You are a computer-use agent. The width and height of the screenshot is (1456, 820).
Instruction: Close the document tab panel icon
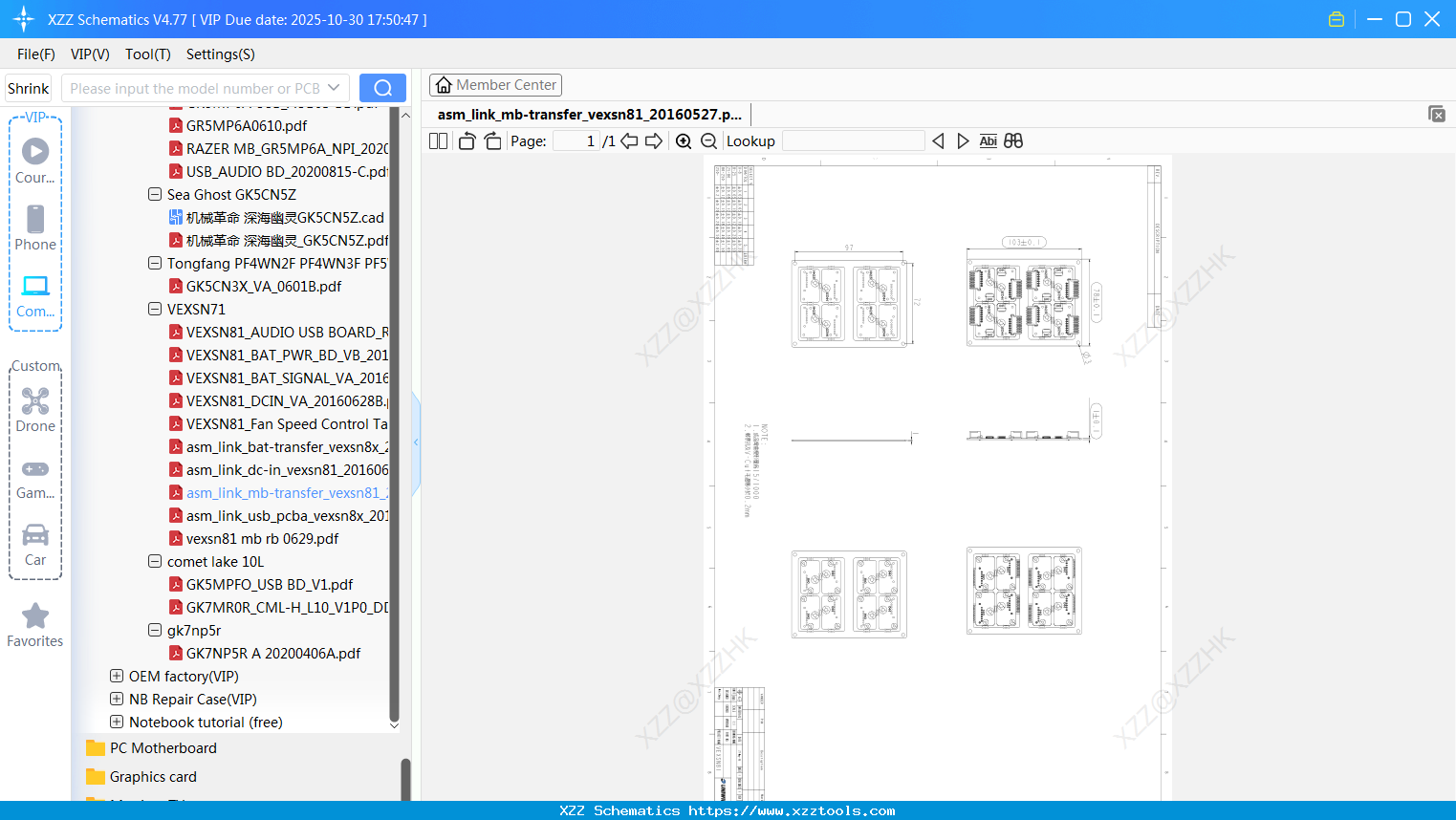[1436, 114]
